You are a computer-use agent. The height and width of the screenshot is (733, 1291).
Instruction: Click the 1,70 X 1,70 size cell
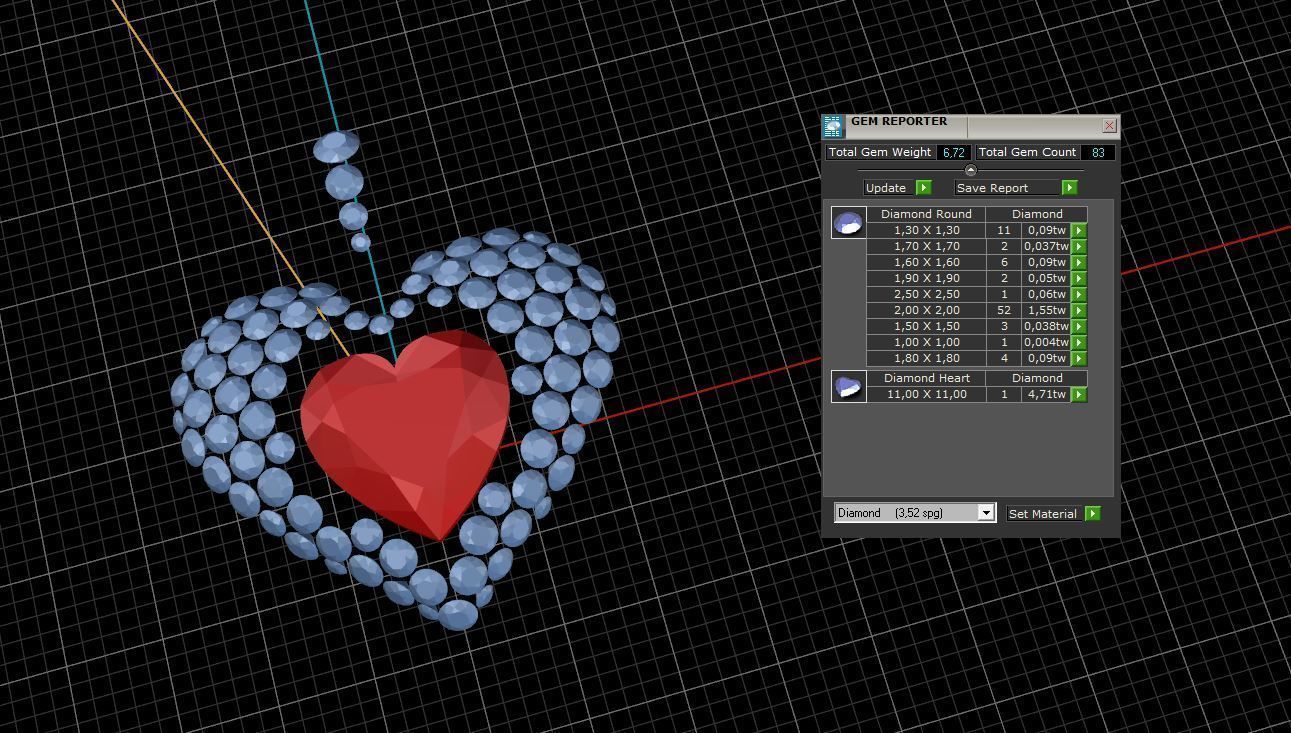[x=926, y=246]
